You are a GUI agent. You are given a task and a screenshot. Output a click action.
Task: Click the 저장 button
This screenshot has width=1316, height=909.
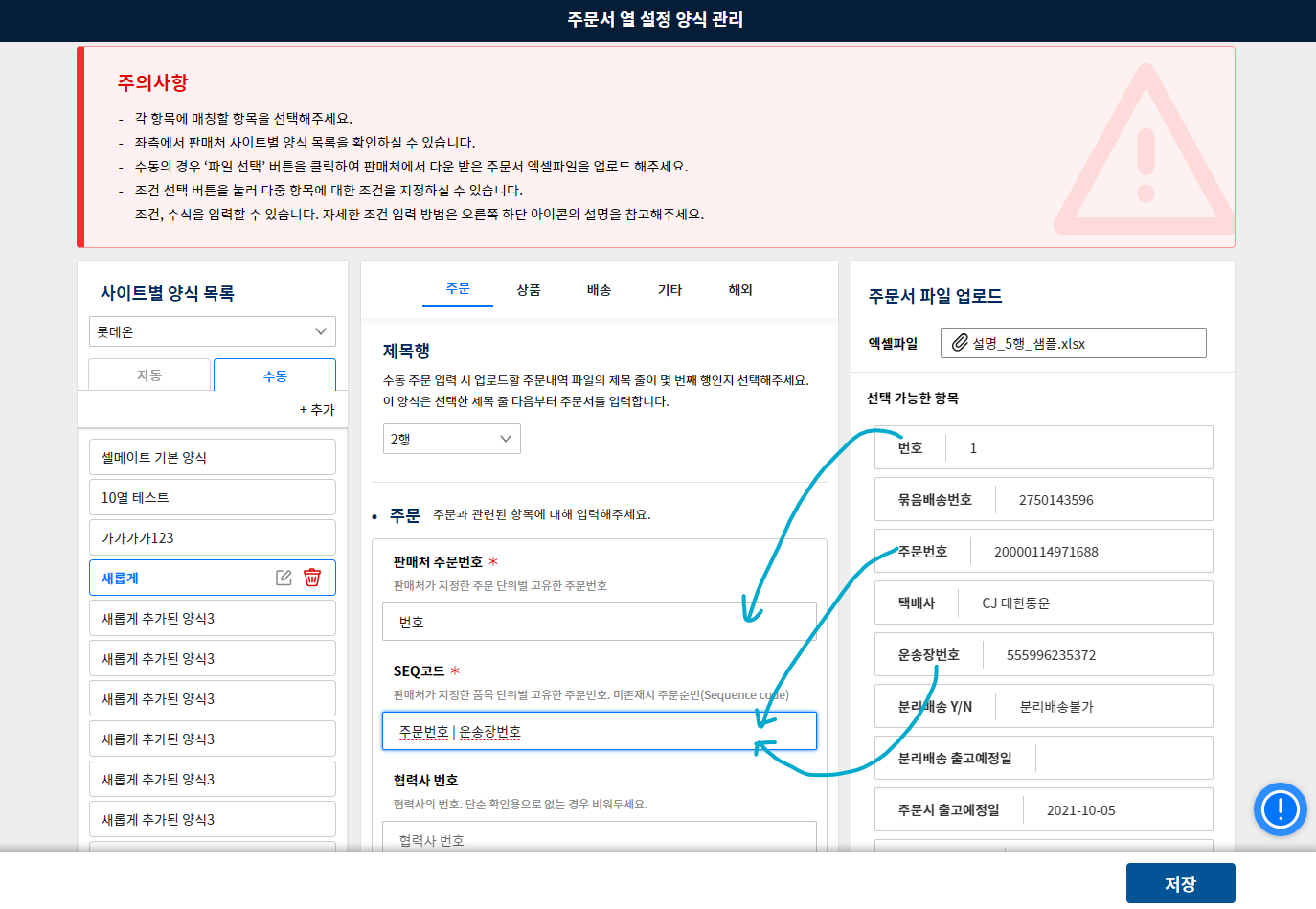click(x=1180, y=883)
